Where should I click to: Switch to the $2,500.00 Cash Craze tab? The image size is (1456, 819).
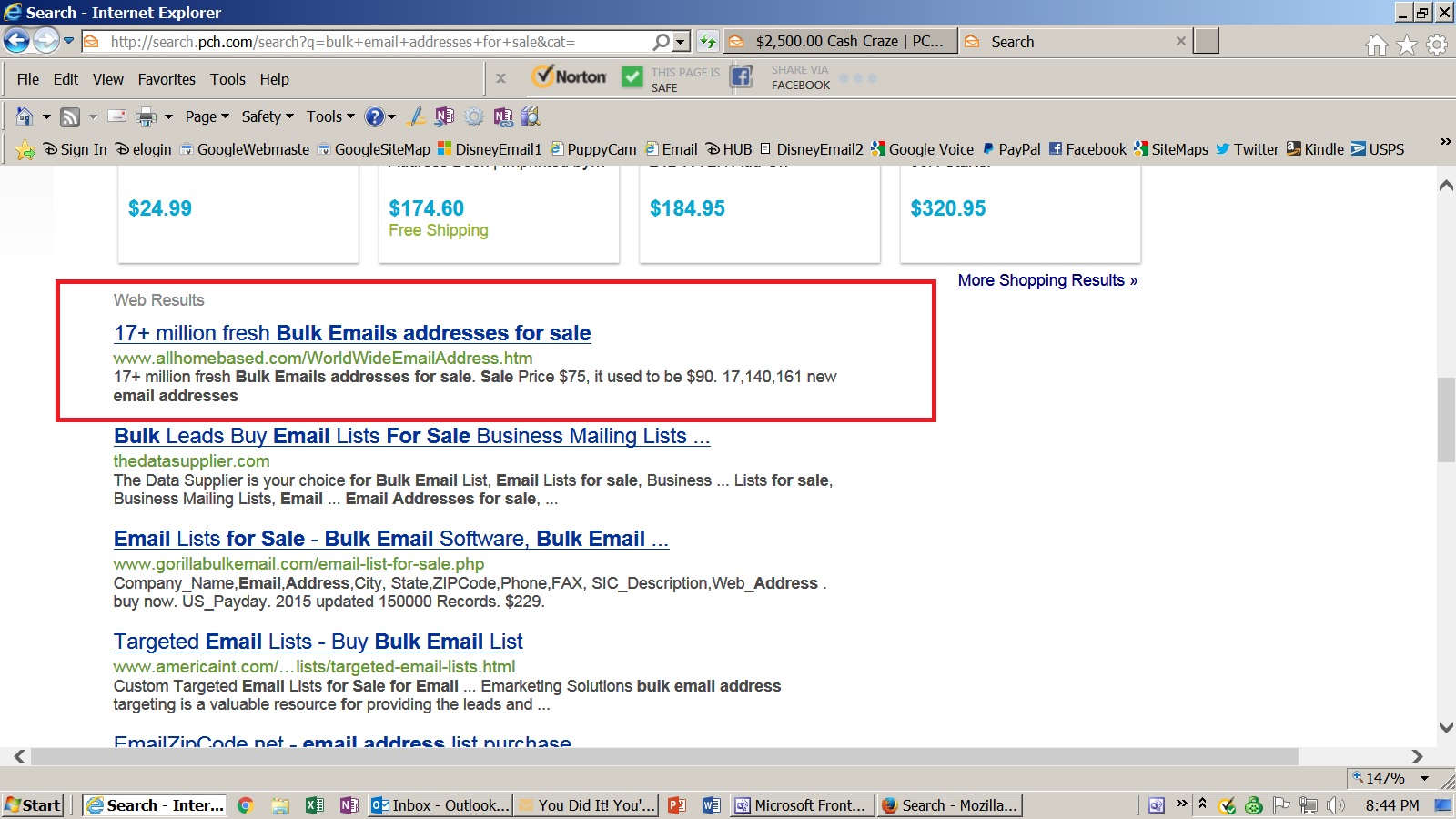(x=841, y=42)
